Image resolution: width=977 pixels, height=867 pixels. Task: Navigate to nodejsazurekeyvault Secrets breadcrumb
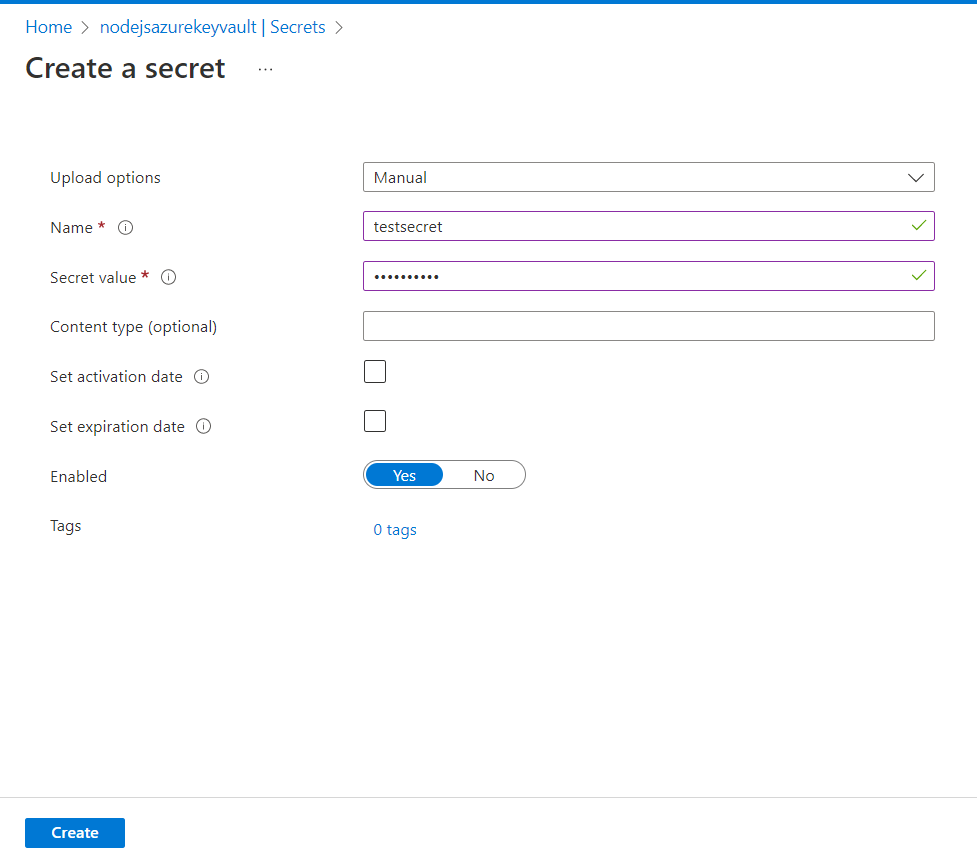pos(213,27)
